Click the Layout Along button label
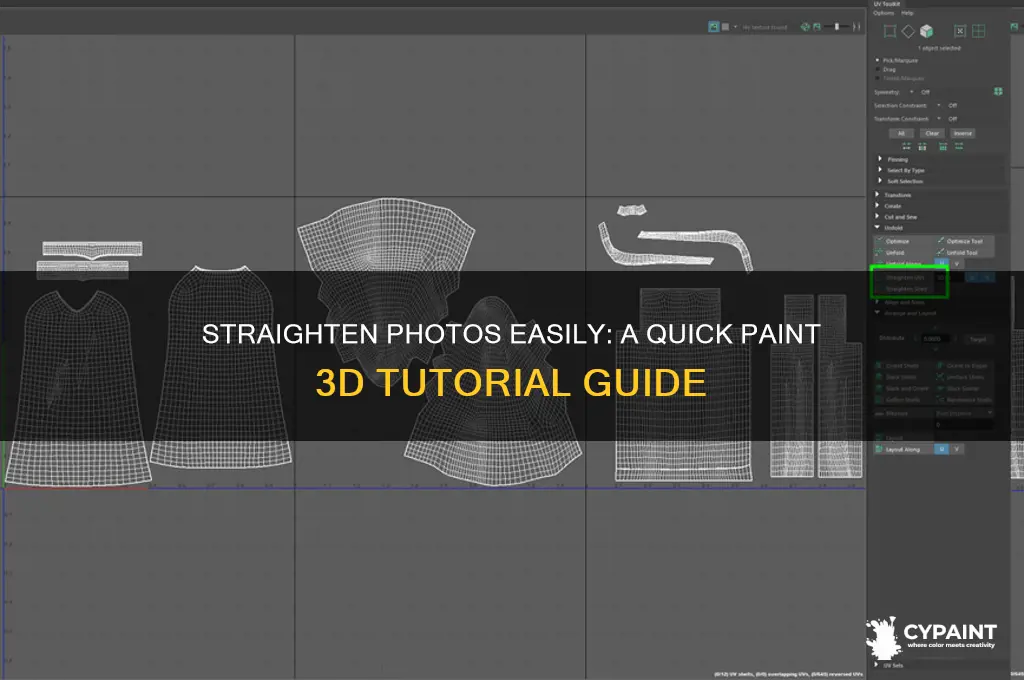 pyautogui.click(x=903, y=449)
